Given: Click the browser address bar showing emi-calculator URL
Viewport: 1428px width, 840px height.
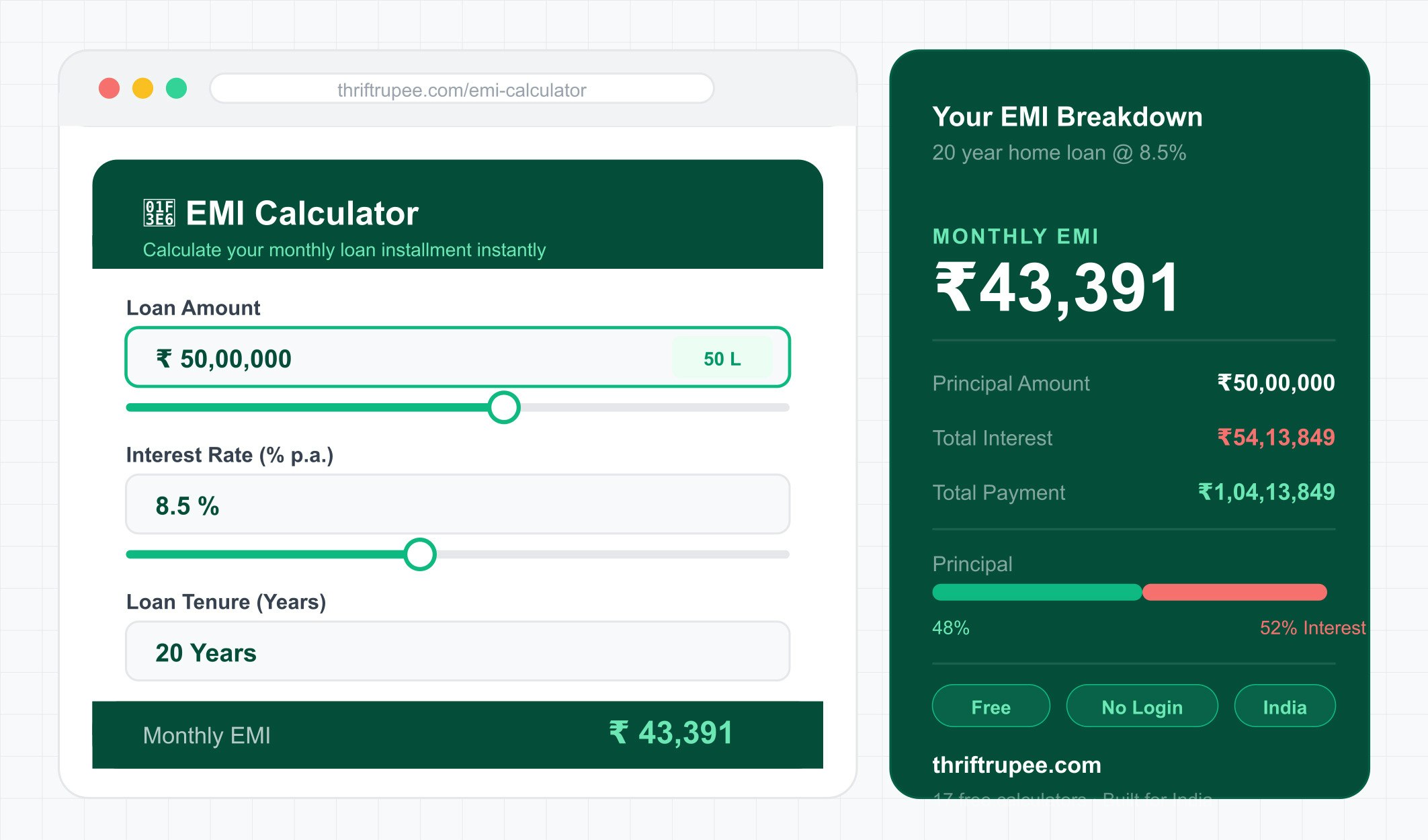Looking at the screenshot, I should coord(461,89).
